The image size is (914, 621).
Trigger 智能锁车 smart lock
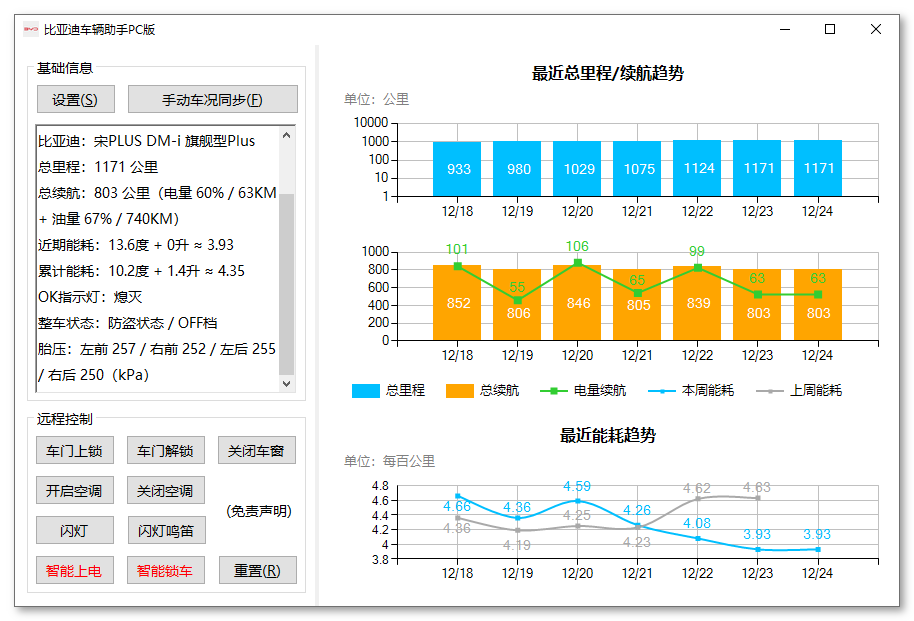165,570
